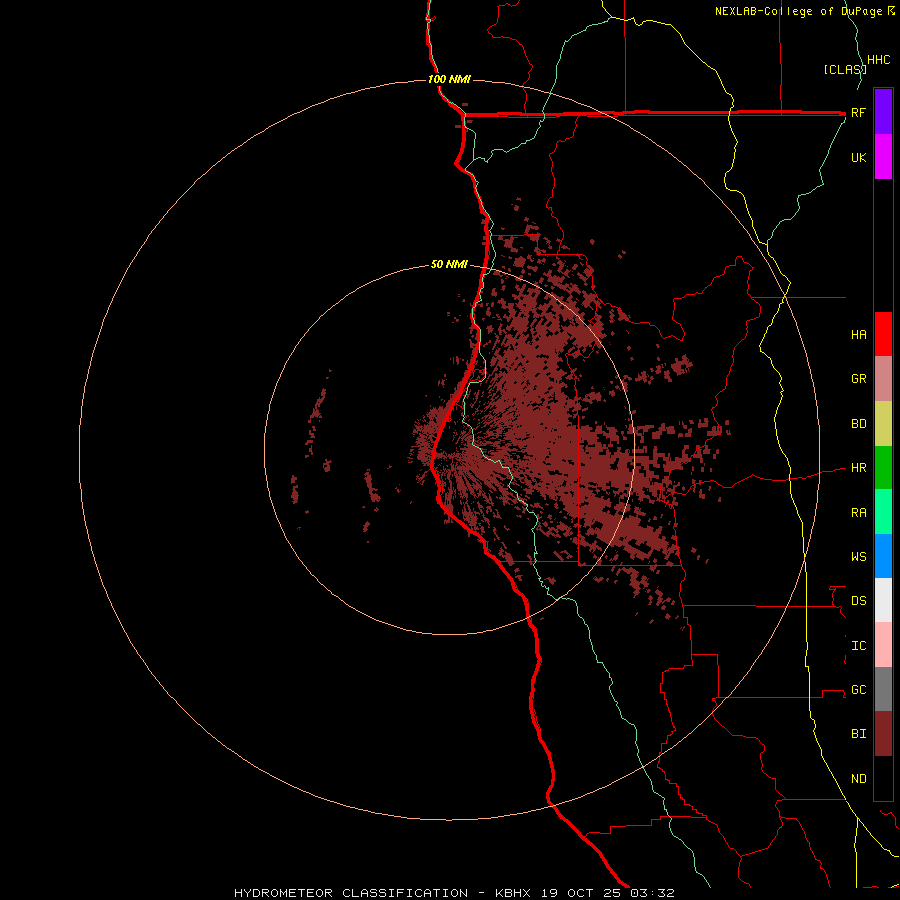The width and height of the screenshot is (900, 900).
Task: Click the "IC" legend label
Action: coord(858,646)
